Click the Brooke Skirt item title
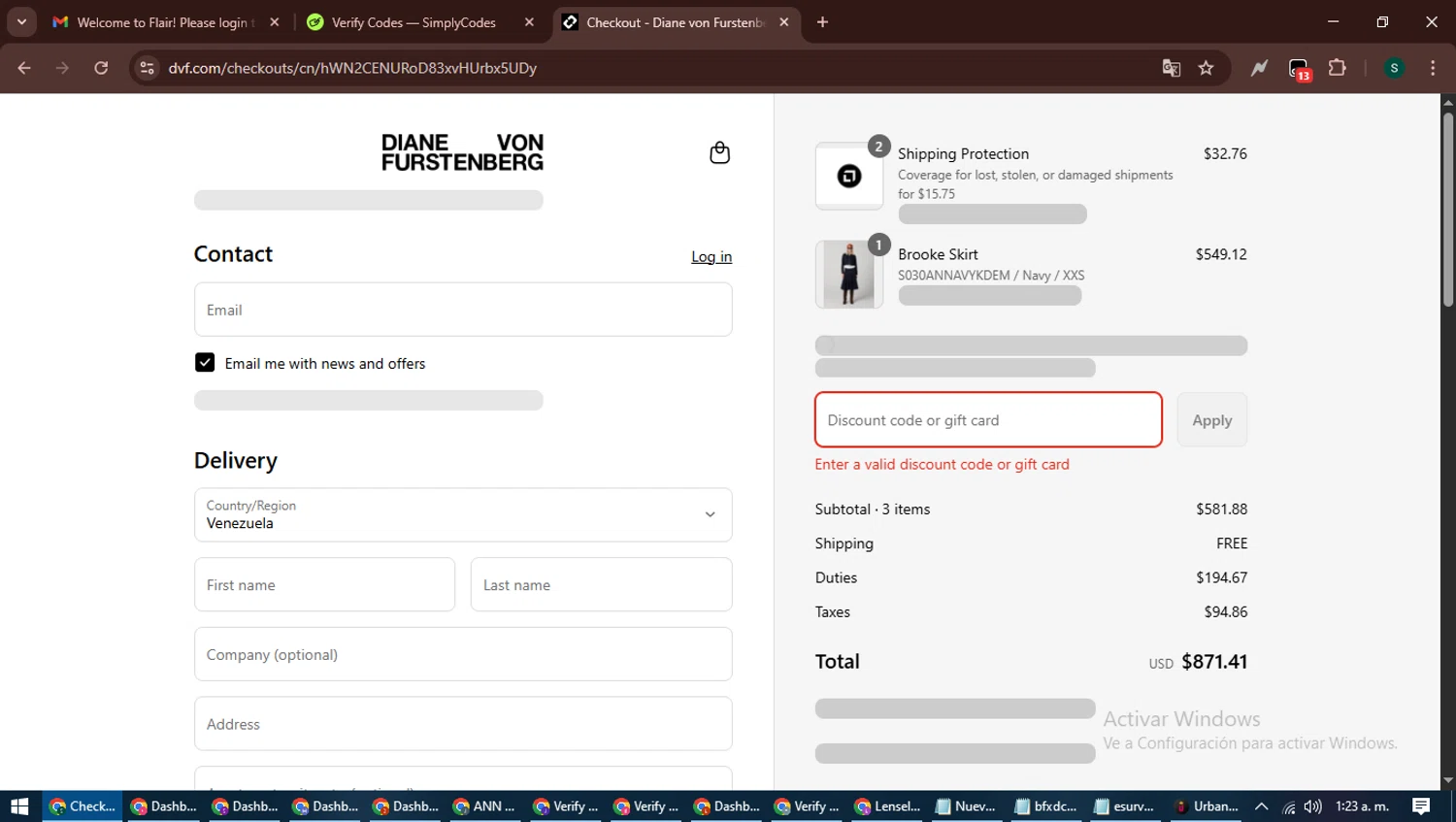1456x822 pixels. (x=938, y=254)
